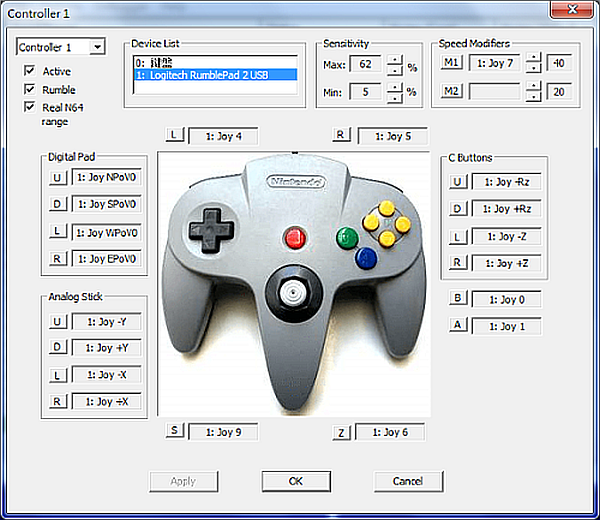Decrease M2 speed value with down arrow
Viewport: 600px width, 520px height.
point(533,97)
